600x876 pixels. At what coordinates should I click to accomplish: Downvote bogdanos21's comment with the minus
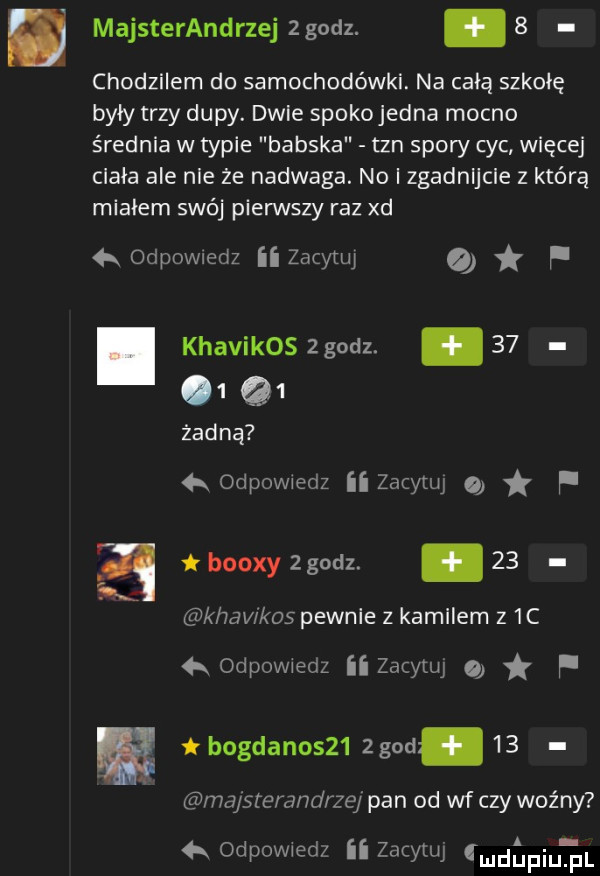tap(557, 746)
